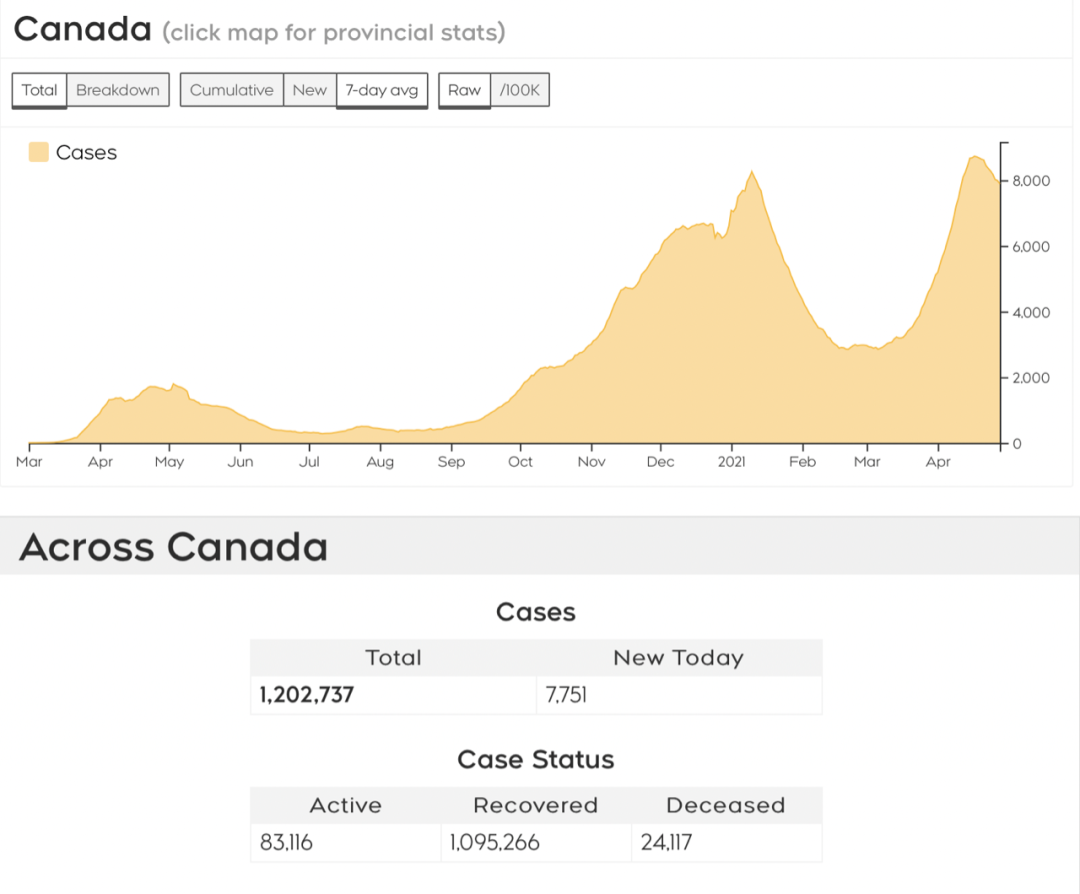Select the Total view button
Screen dimensions: 1080x894
39,90
